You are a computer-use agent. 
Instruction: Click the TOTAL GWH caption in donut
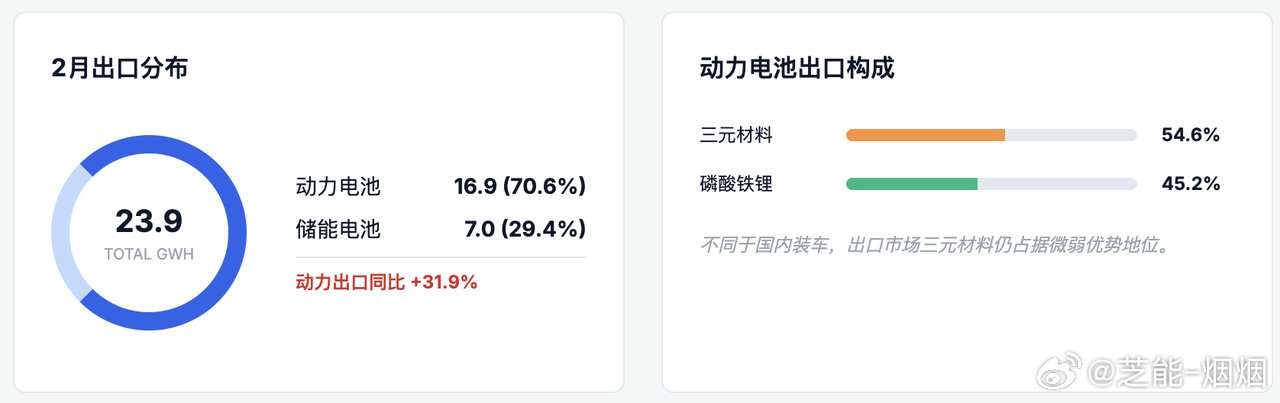pyautogui.click(x=149, y=254)
